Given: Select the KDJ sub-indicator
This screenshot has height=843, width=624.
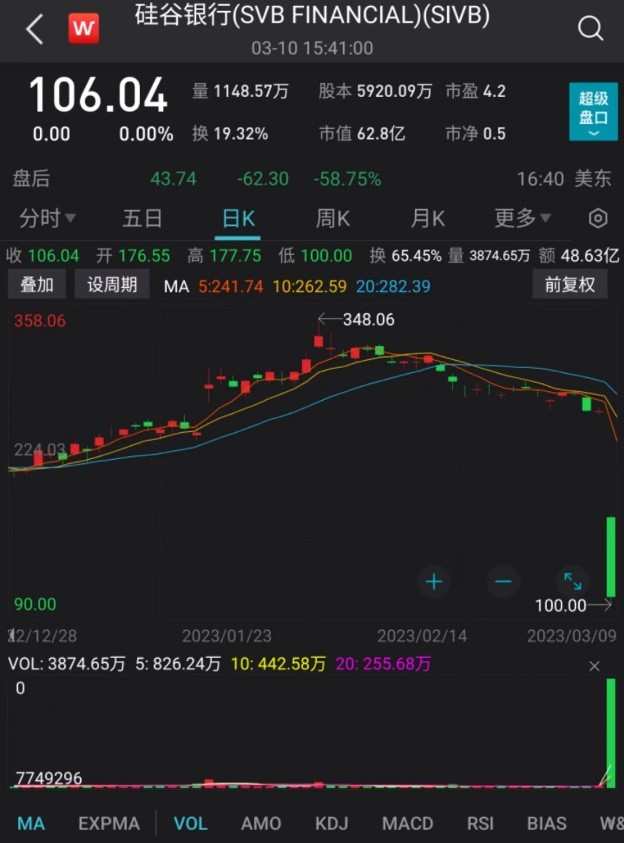Looking at the screenshot, I should 332,823.
